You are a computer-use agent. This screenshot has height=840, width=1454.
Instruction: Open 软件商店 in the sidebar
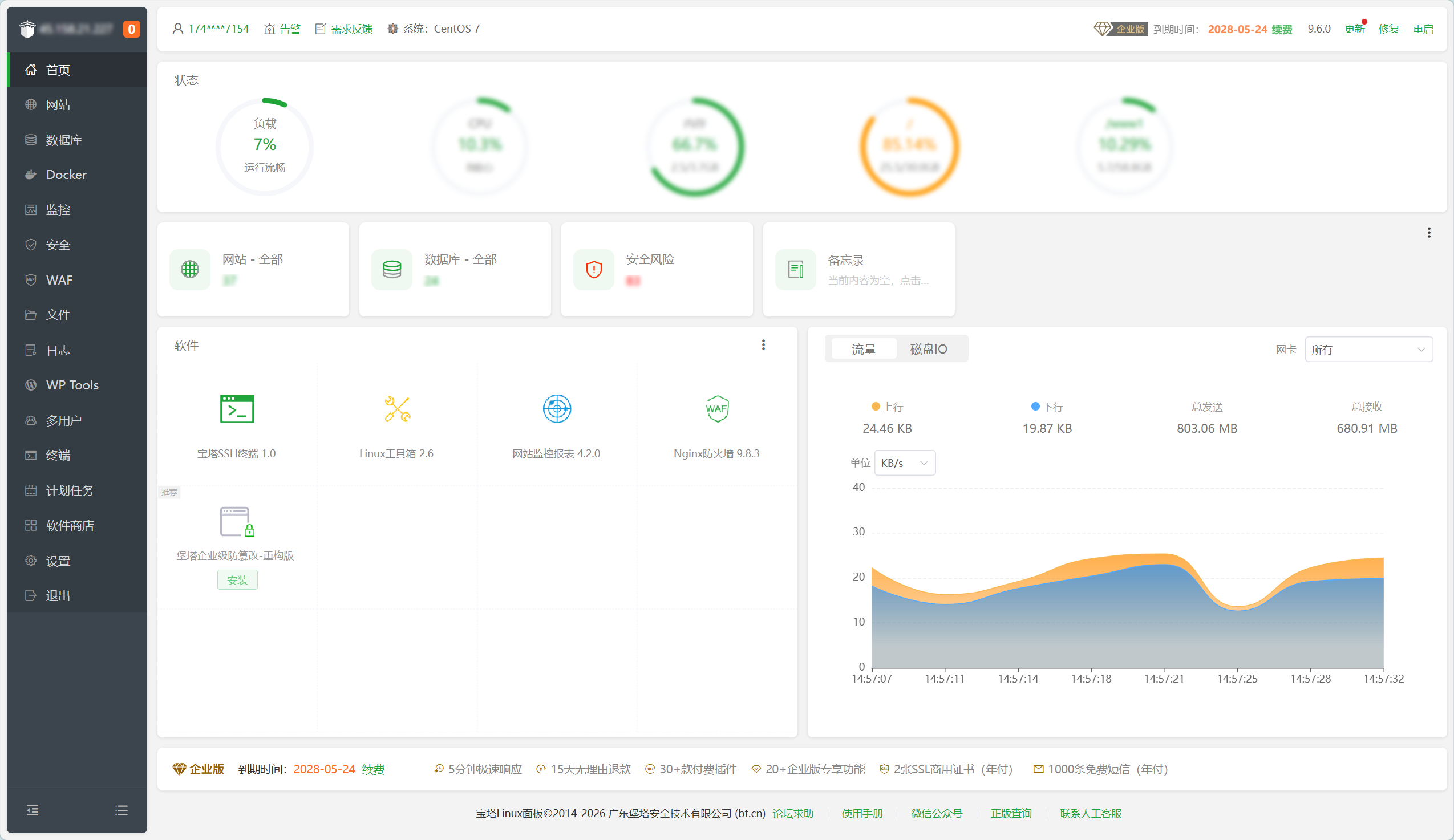pyautogui.click(x=78, y=526)
